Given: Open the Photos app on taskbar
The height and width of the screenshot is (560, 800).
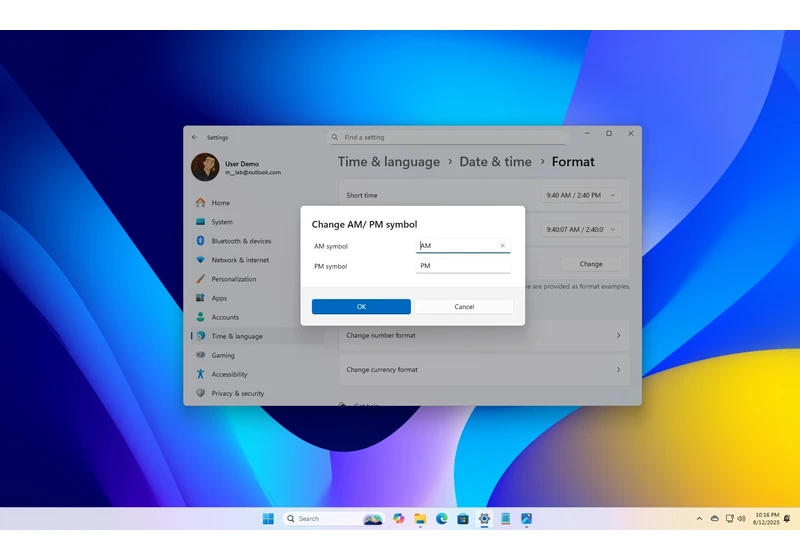Looking at the screenshot, I should click(x=527, y=519).
